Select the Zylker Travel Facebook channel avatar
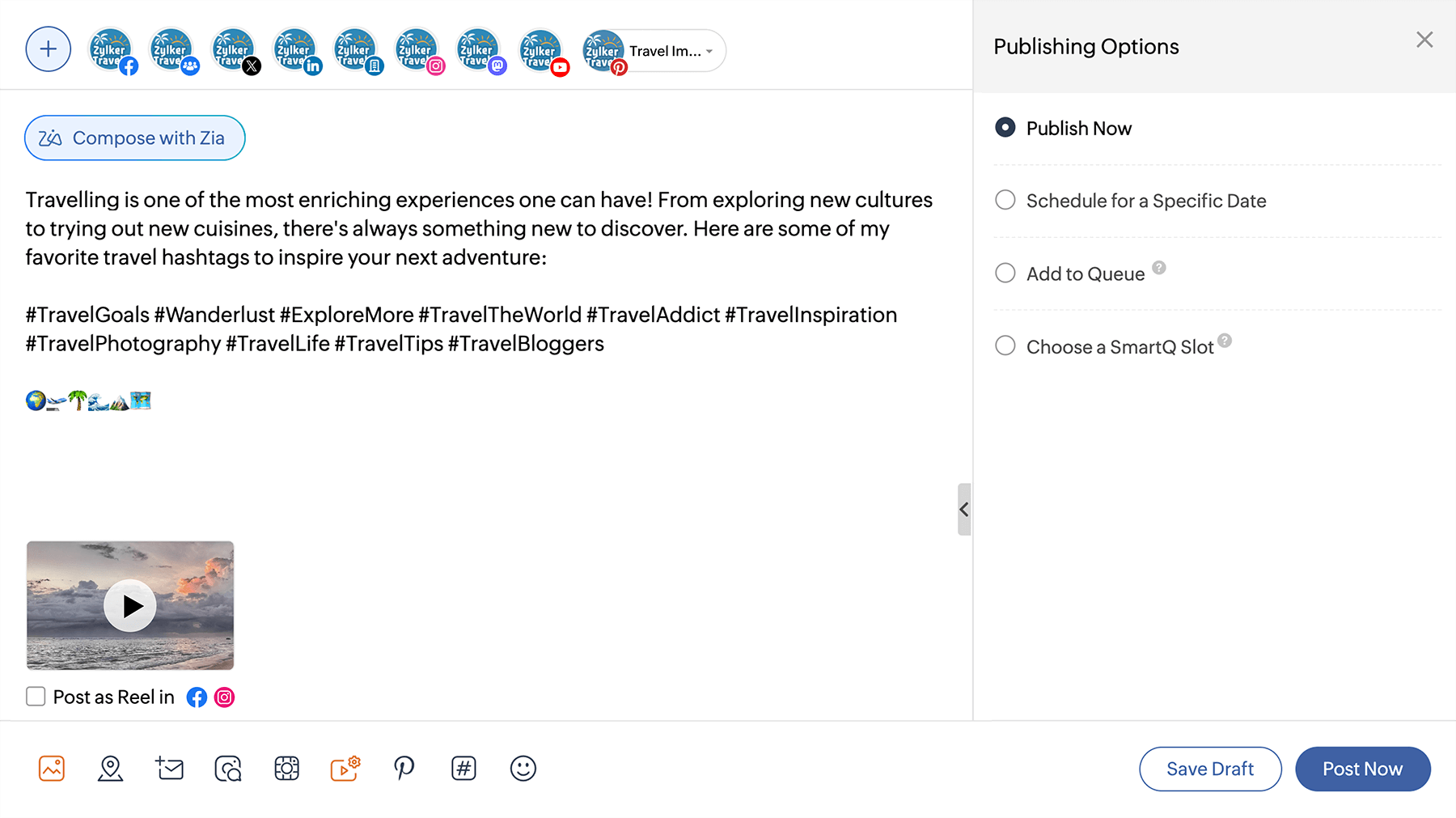 (111, 50)
